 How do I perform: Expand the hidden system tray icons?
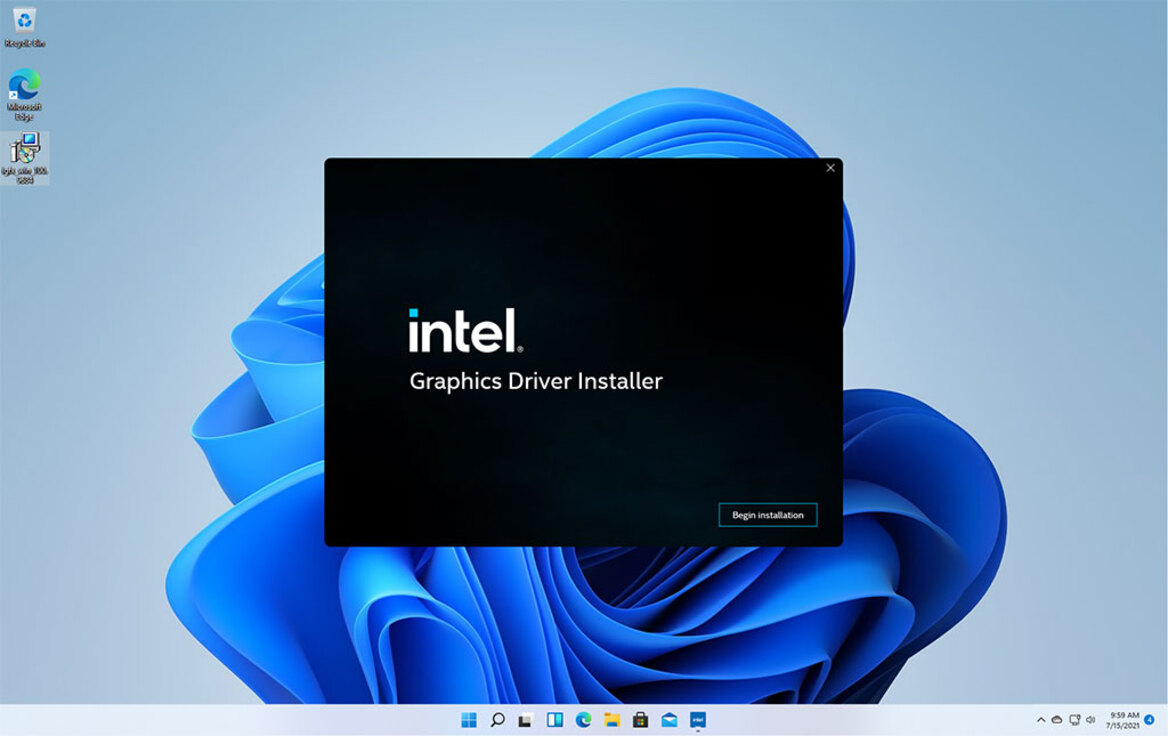pyautogui.click(x=1041, y=720)
